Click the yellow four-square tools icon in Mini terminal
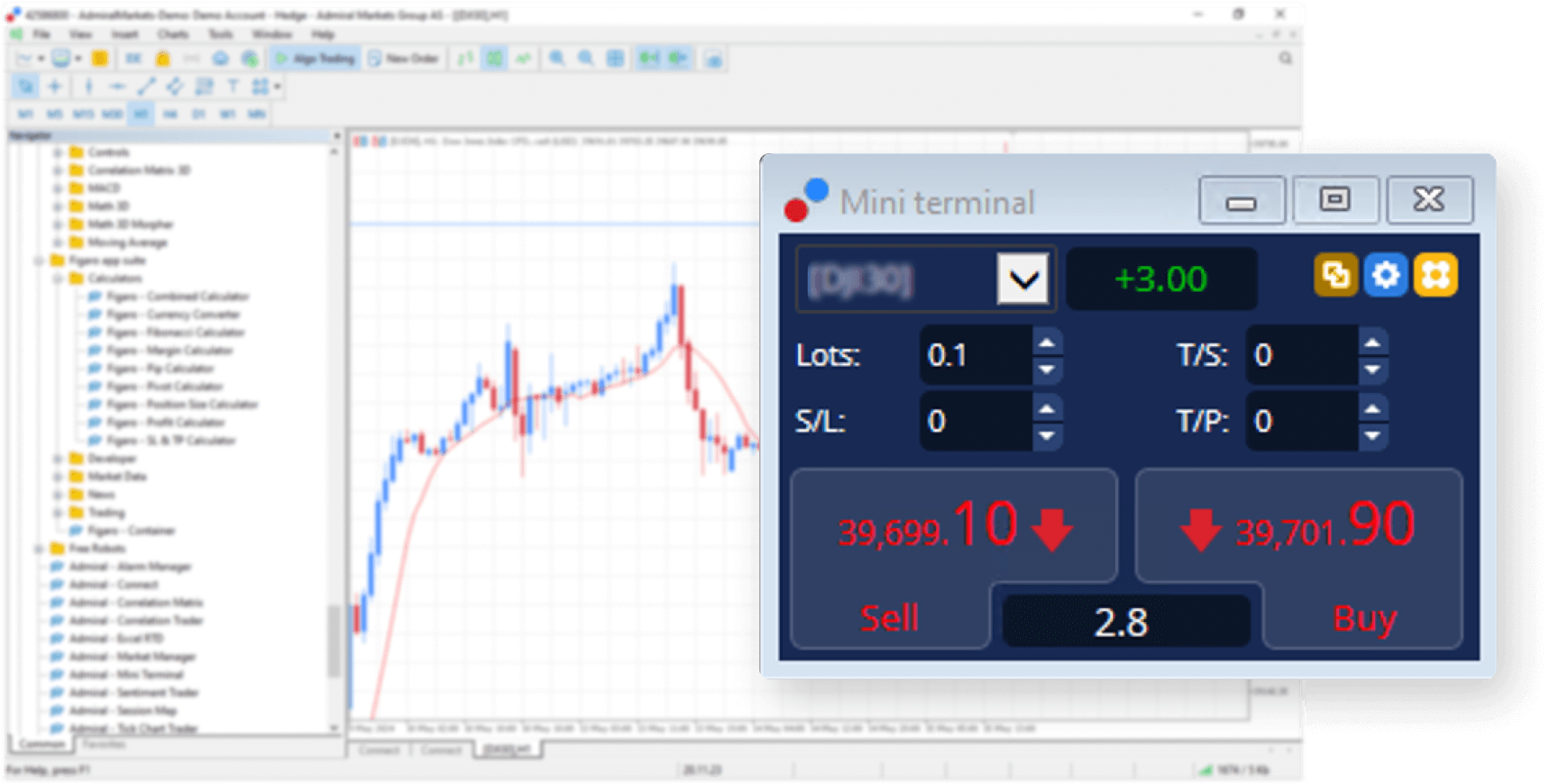 tap(1435, 275)
